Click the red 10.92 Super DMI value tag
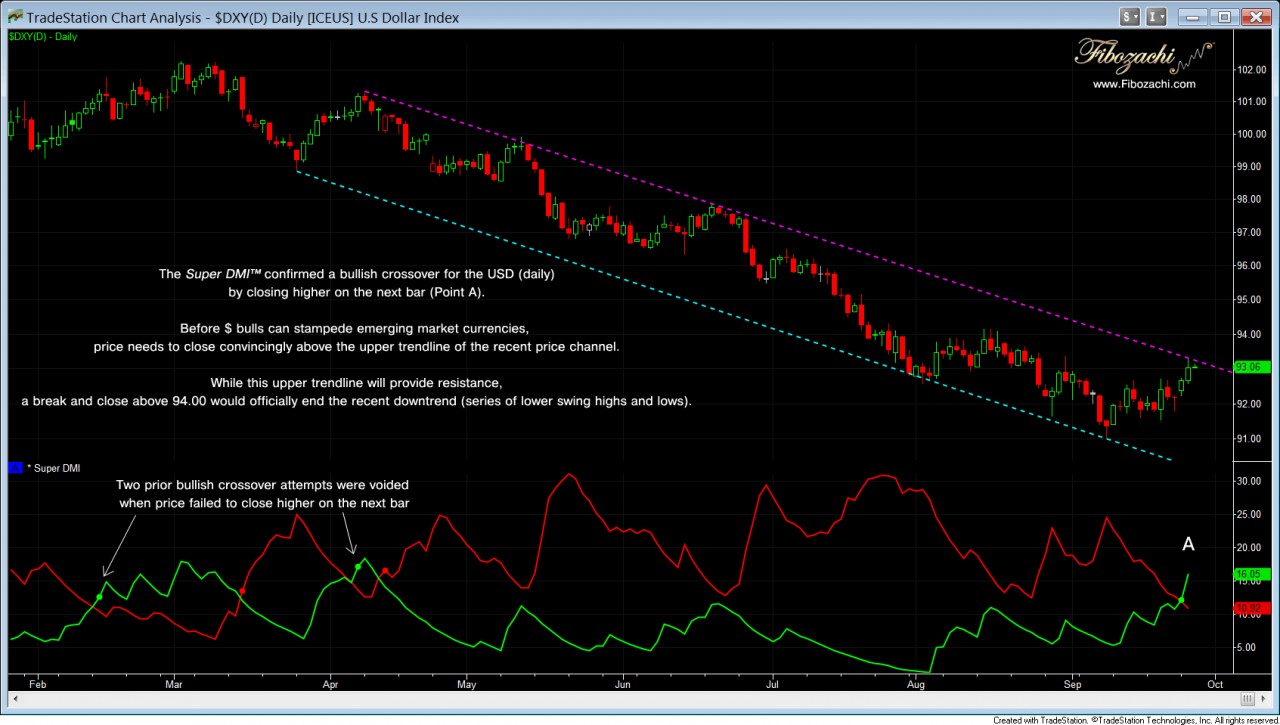This screenshot has width=1280, height=725. [x=1251, y=608]
